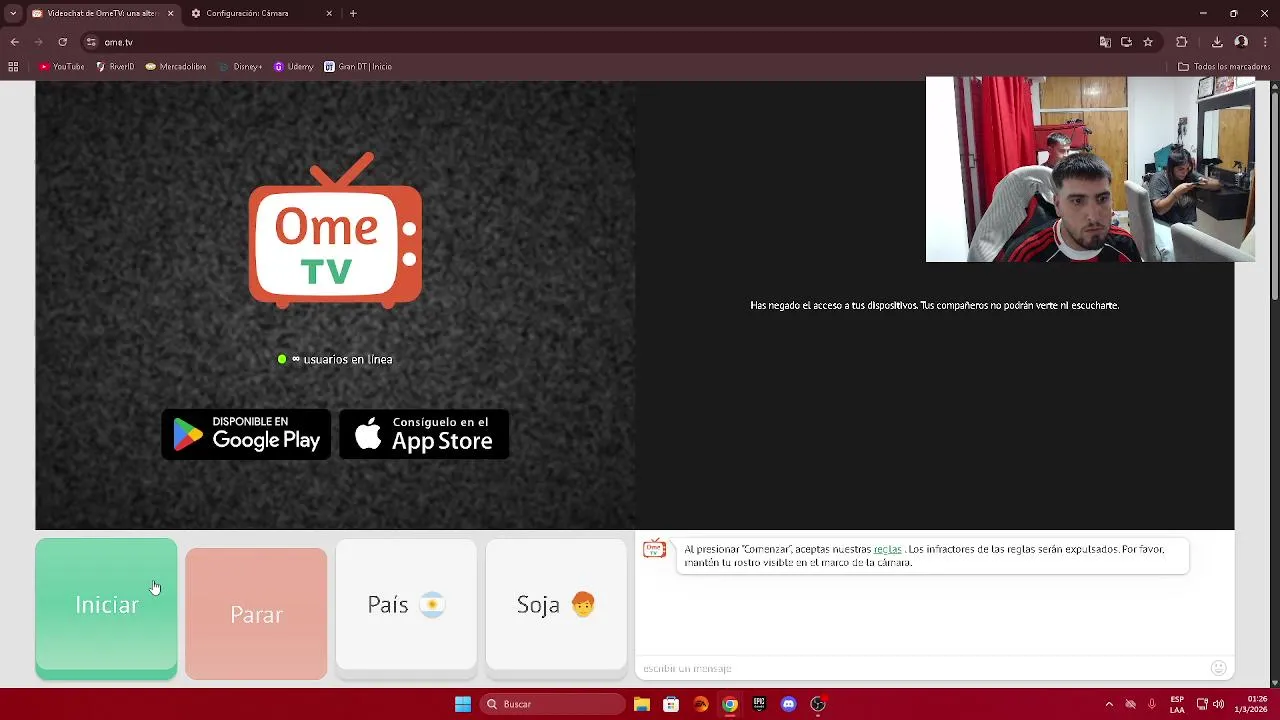
Task: Click the ome.tv address bar
Action: pyautogui.click(x=590, y=42)
